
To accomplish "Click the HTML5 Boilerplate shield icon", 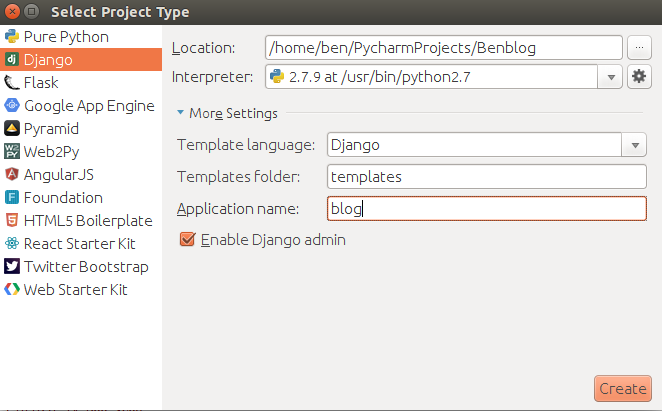I will 12,220.
